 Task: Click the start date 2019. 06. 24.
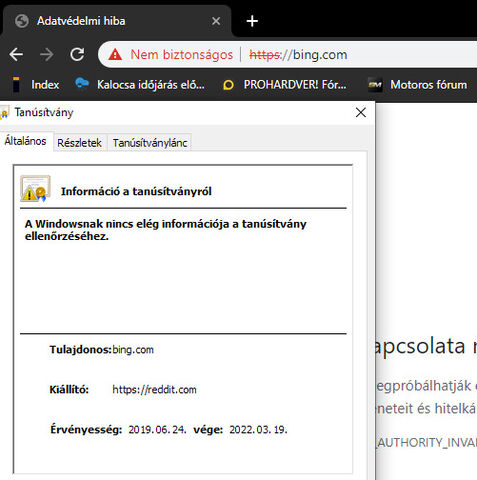click(x=157, y=429)
